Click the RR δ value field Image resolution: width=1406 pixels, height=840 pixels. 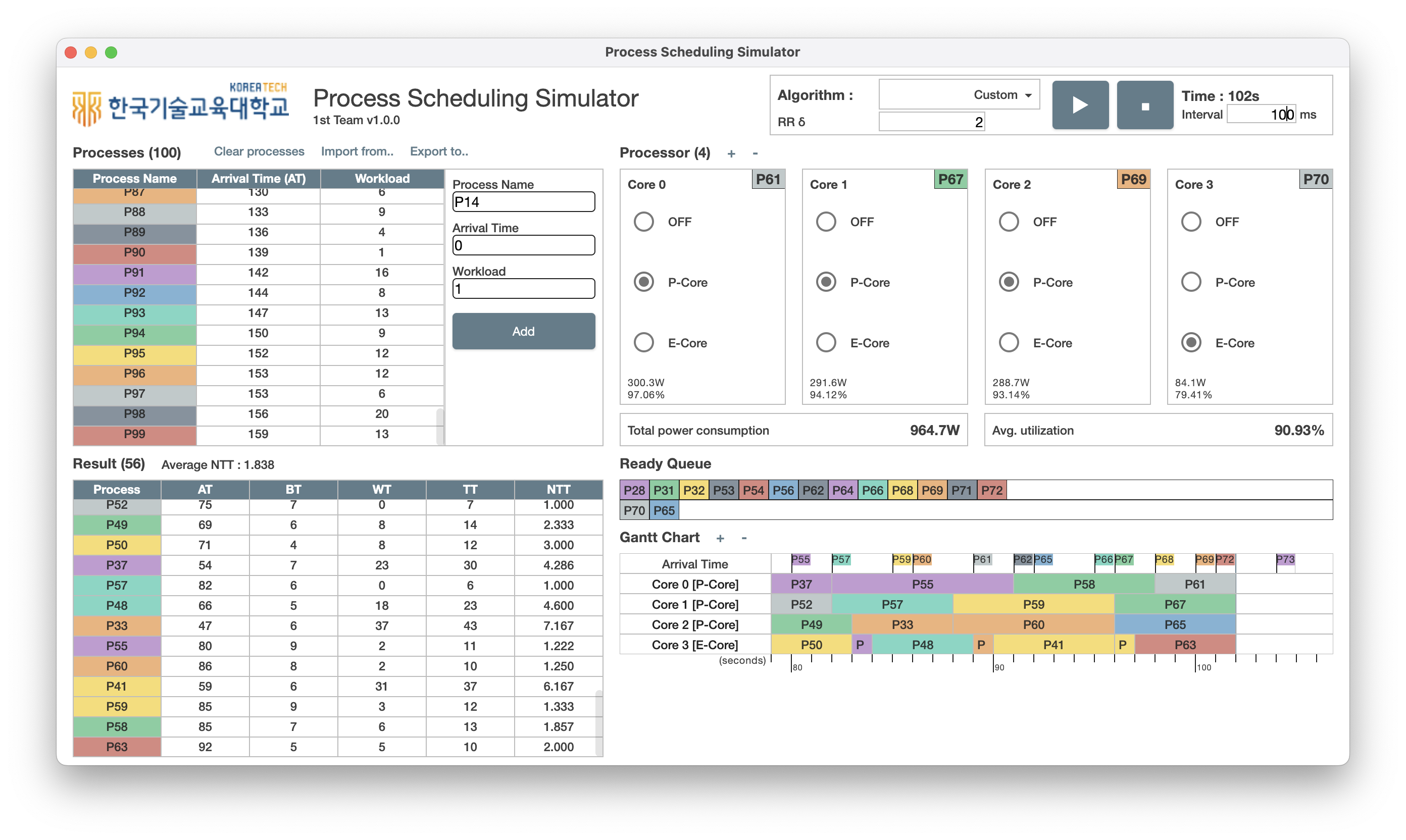tap(931, 121)
